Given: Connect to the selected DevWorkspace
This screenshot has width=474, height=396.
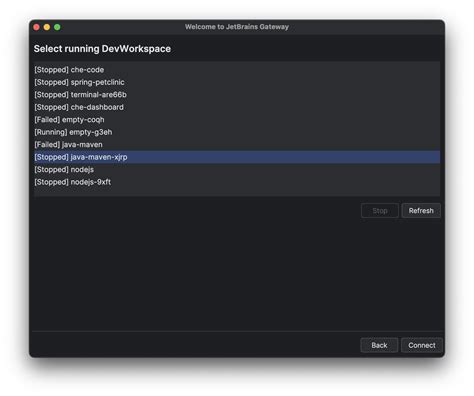Looking at the screenshot, I should coord(422,345).
